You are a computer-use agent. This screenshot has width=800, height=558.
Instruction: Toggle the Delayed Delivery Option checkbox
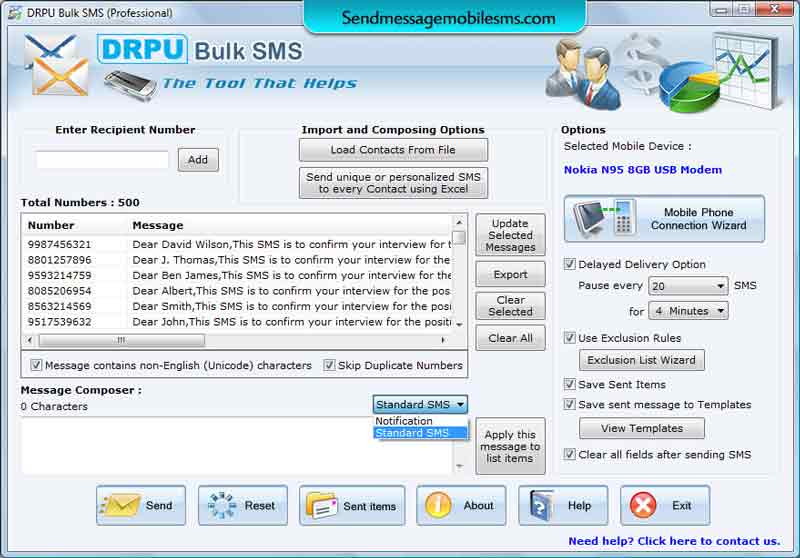[569, 264]
